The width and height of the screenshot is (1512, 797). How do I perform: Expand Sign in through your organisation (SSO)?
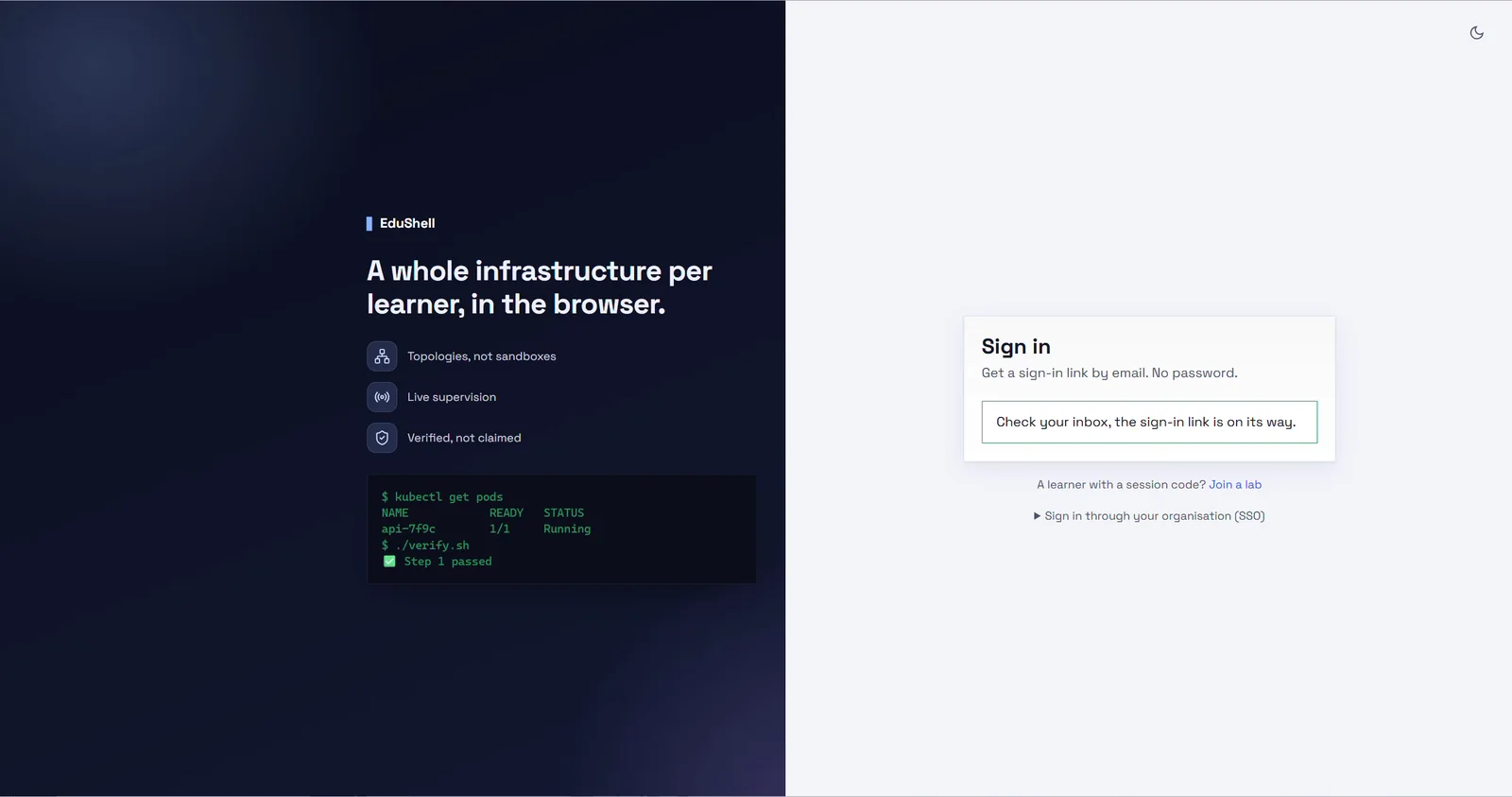coord(1149,516)
